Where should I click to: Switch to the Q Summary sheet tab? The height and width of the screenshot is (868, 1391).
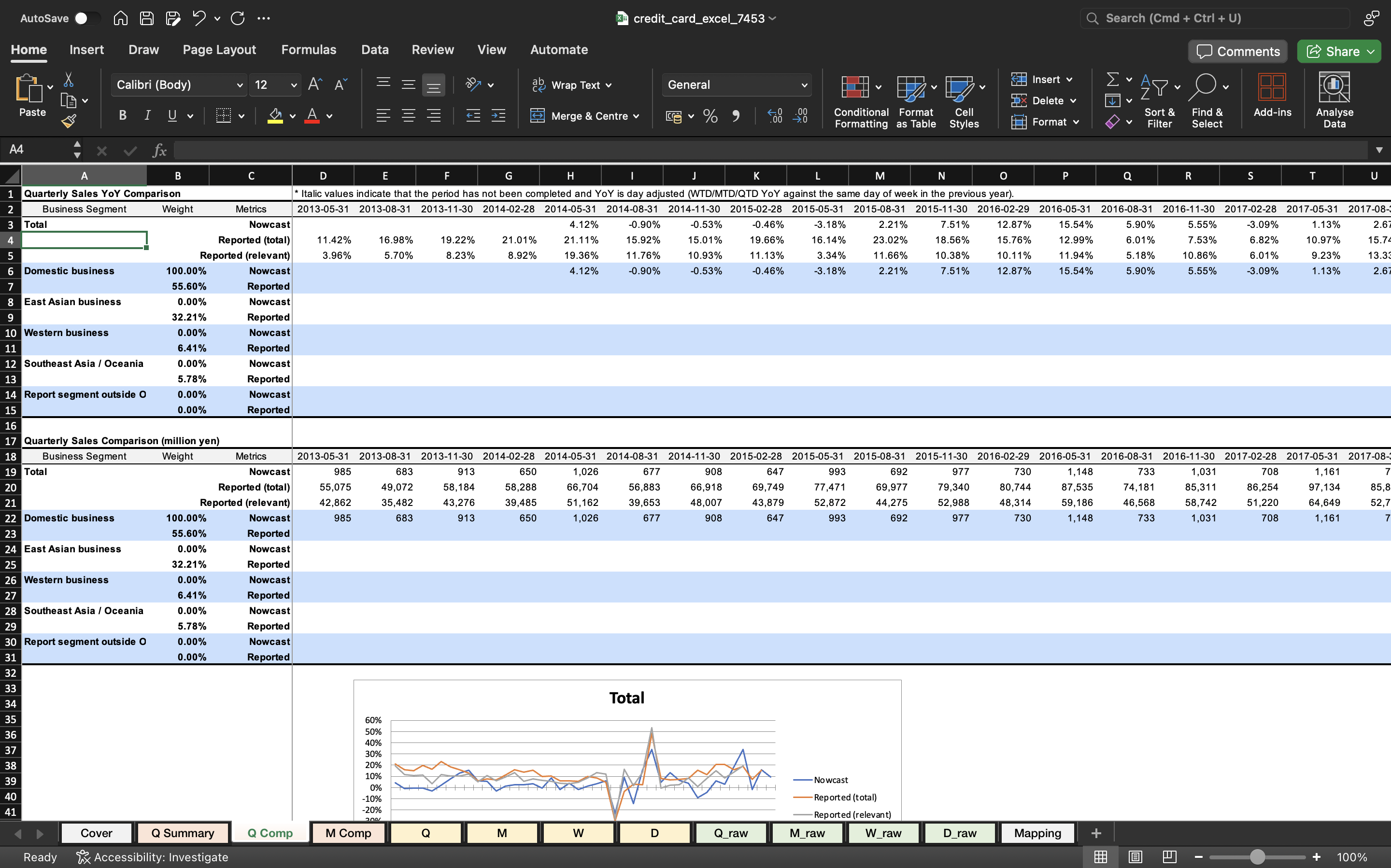tap(182, 833)
